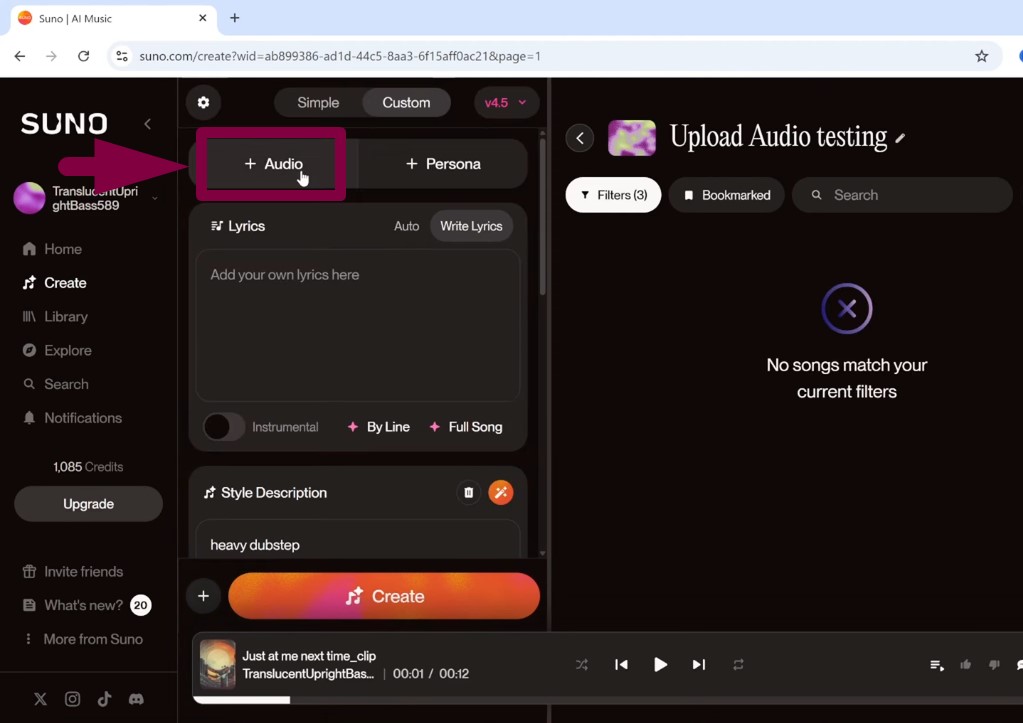The height and width of the screenshot is (723, 1023).
Task: Select Write Lyrics mode
Action: [x=471, y=226]
